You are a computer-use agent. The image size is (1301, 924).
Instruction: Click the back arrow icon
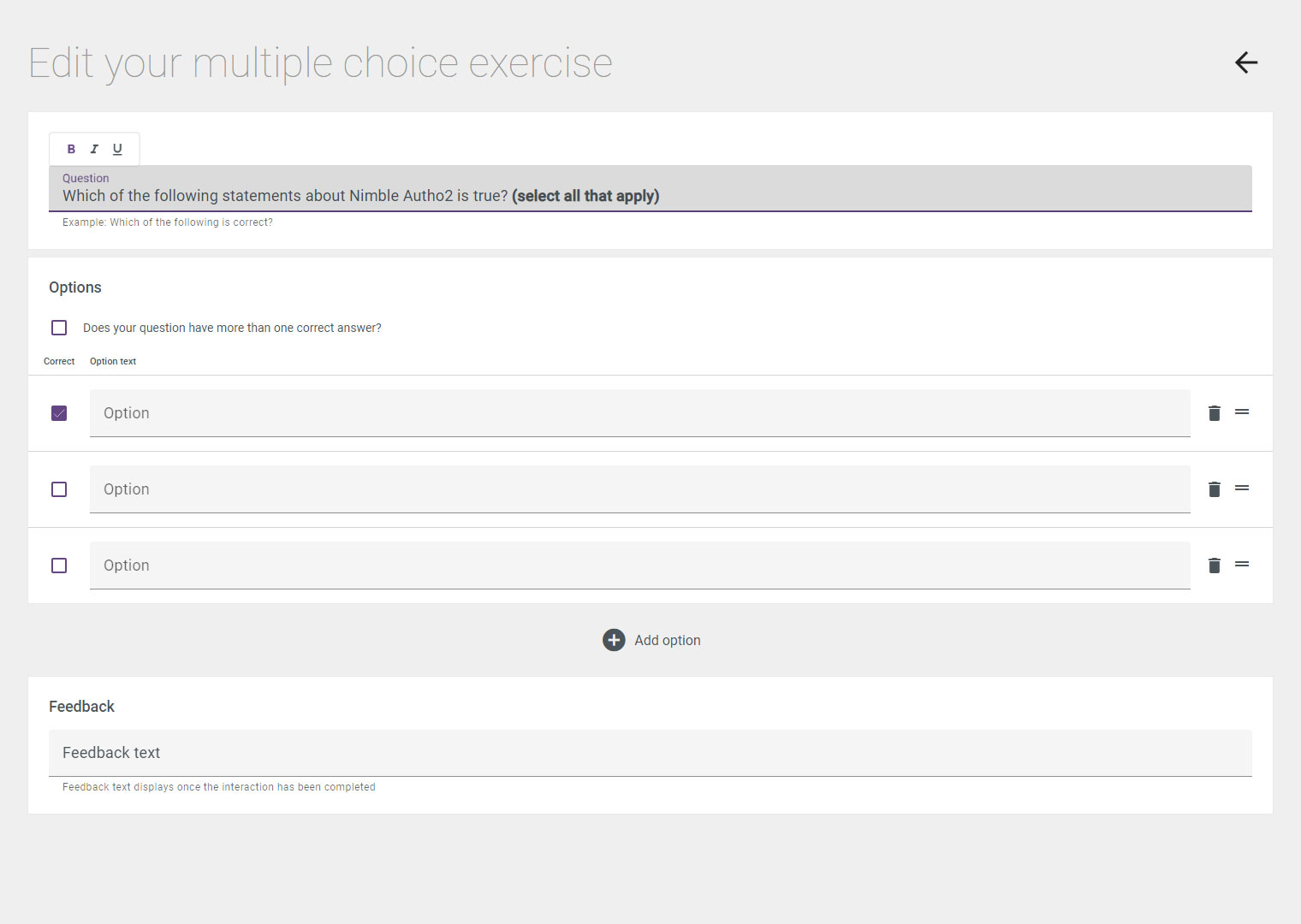point(1246,62)
